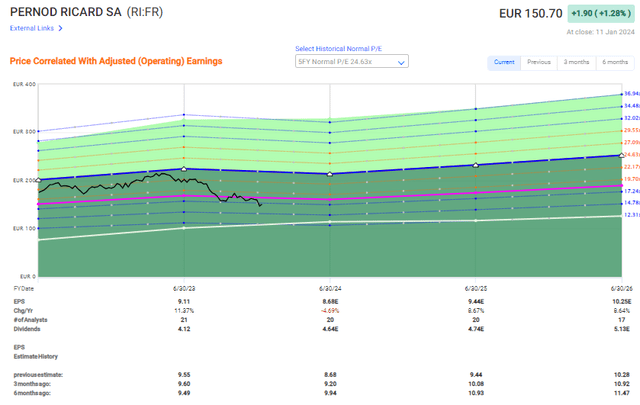Viewport: 640px width, 405px height.
Task: Click the 27.09 P/E line label
Action: (x=631, y=142)
